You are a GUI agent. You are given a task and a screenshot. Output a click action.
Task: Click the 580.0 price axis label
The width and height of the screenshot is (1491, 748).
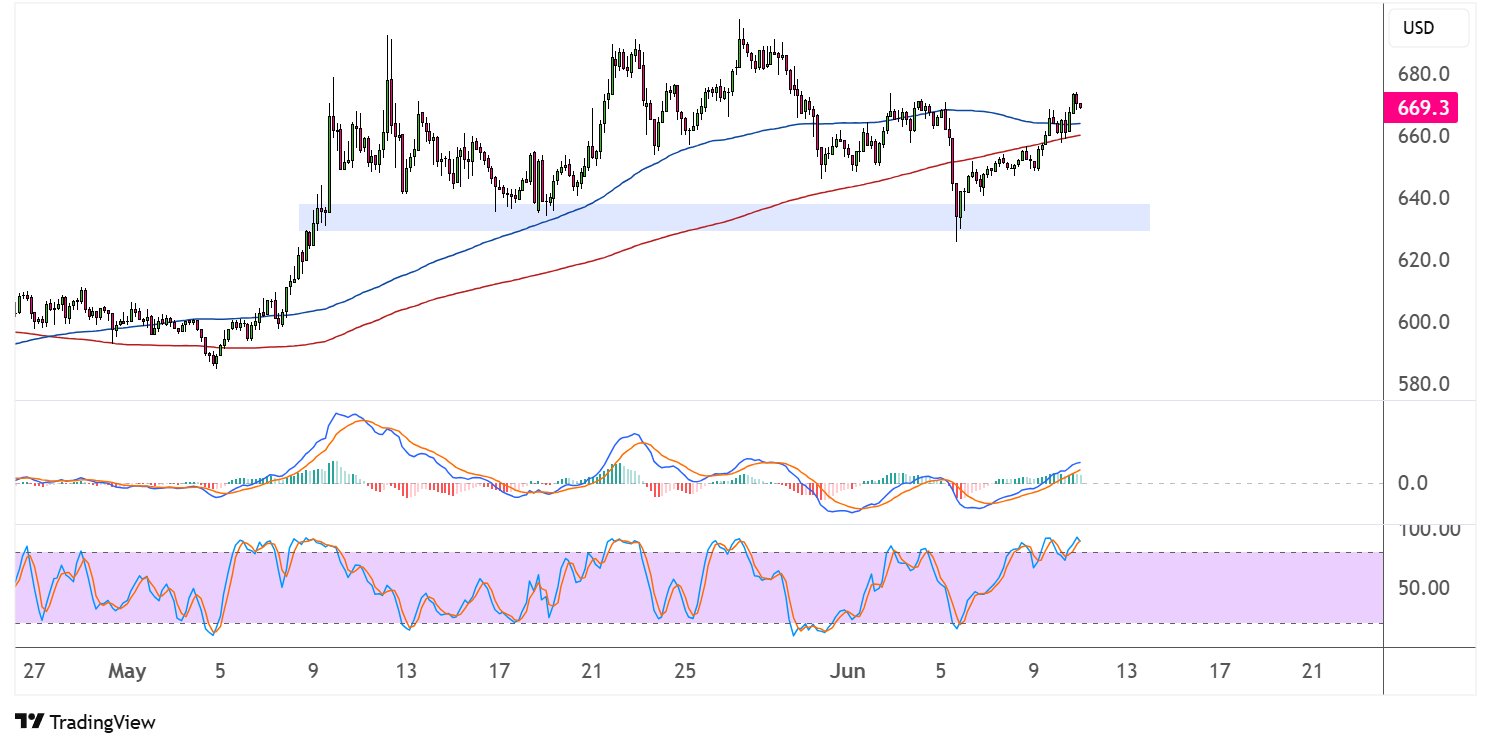coord(1424,384)
